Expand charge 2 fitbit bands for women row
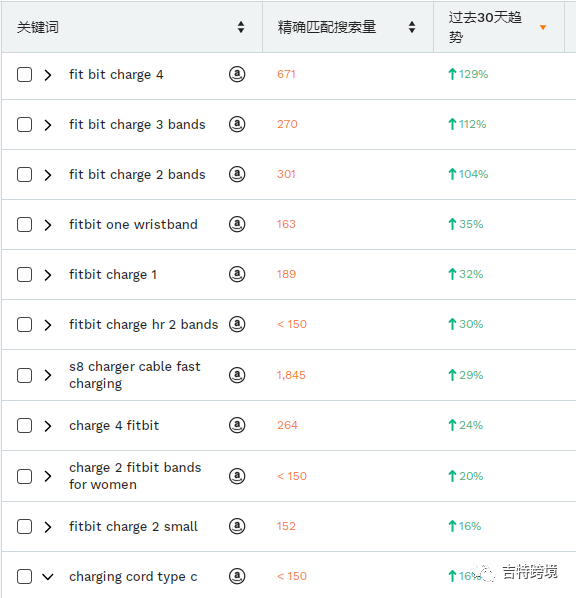 [x=48, y=476]
